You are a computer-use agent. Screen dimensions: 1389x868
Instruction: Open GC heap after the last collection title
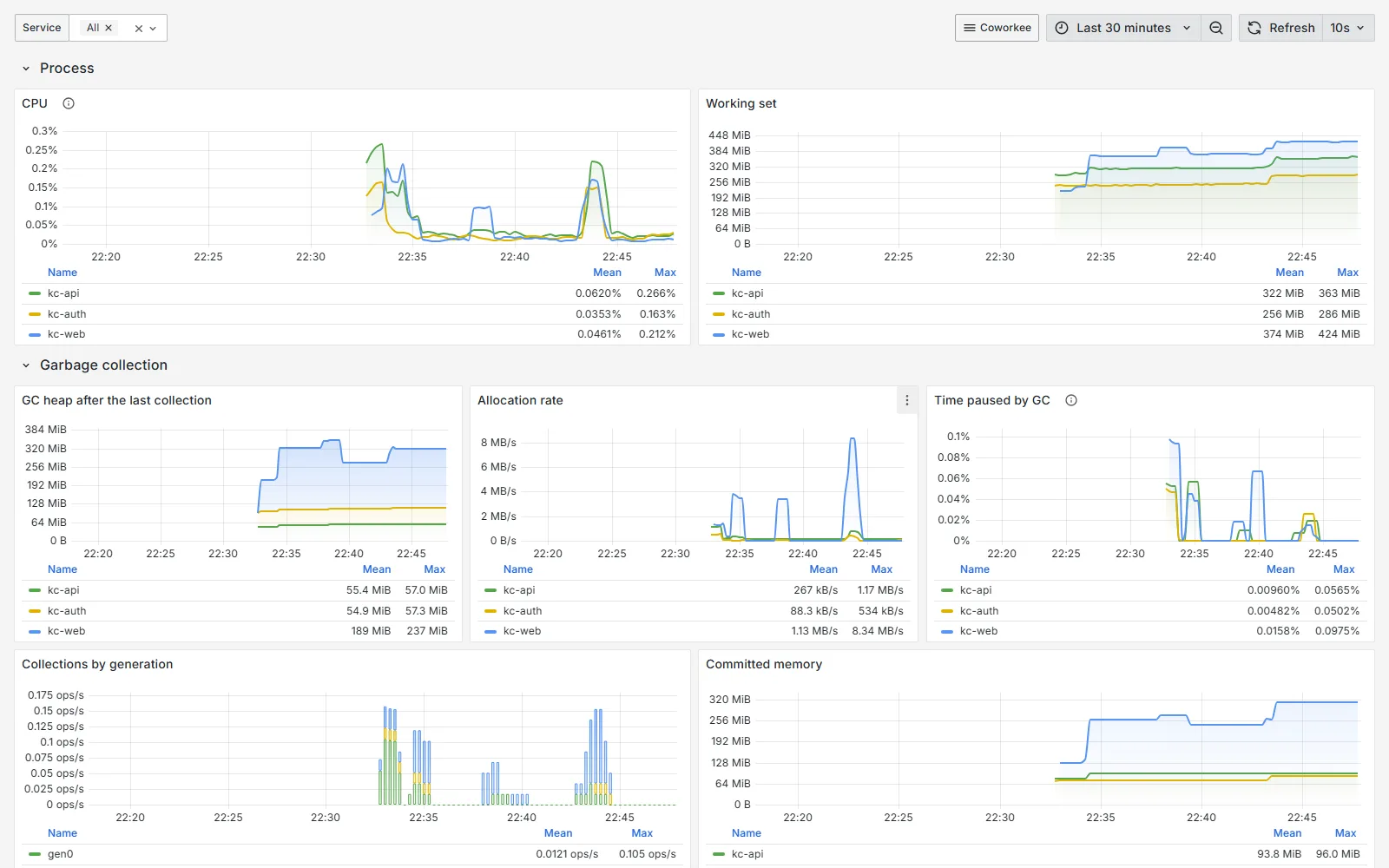(x=116, y=400)
